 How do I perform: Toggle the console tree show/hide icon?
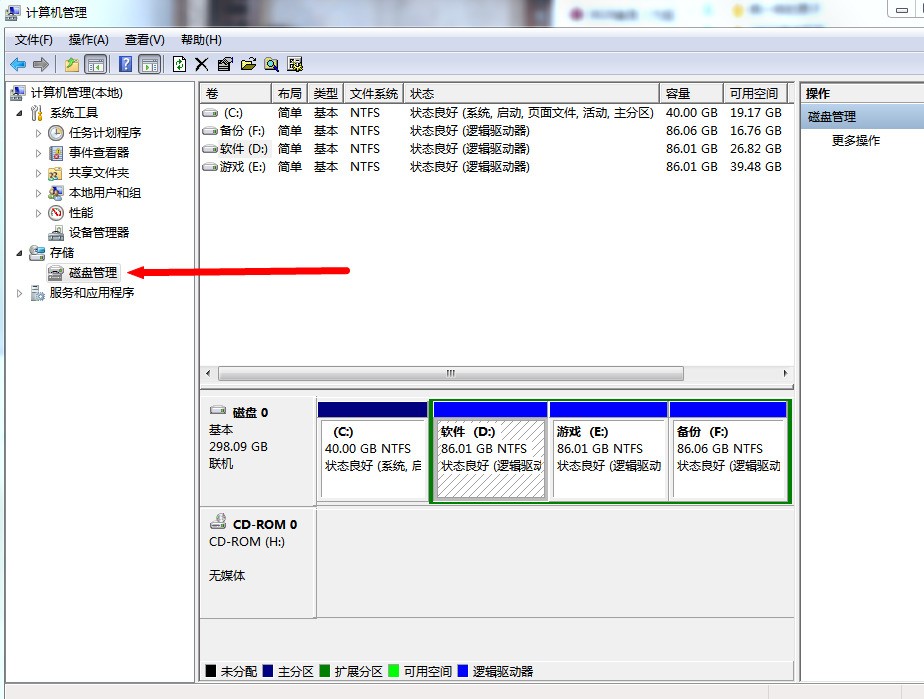[x=95, y=64]
